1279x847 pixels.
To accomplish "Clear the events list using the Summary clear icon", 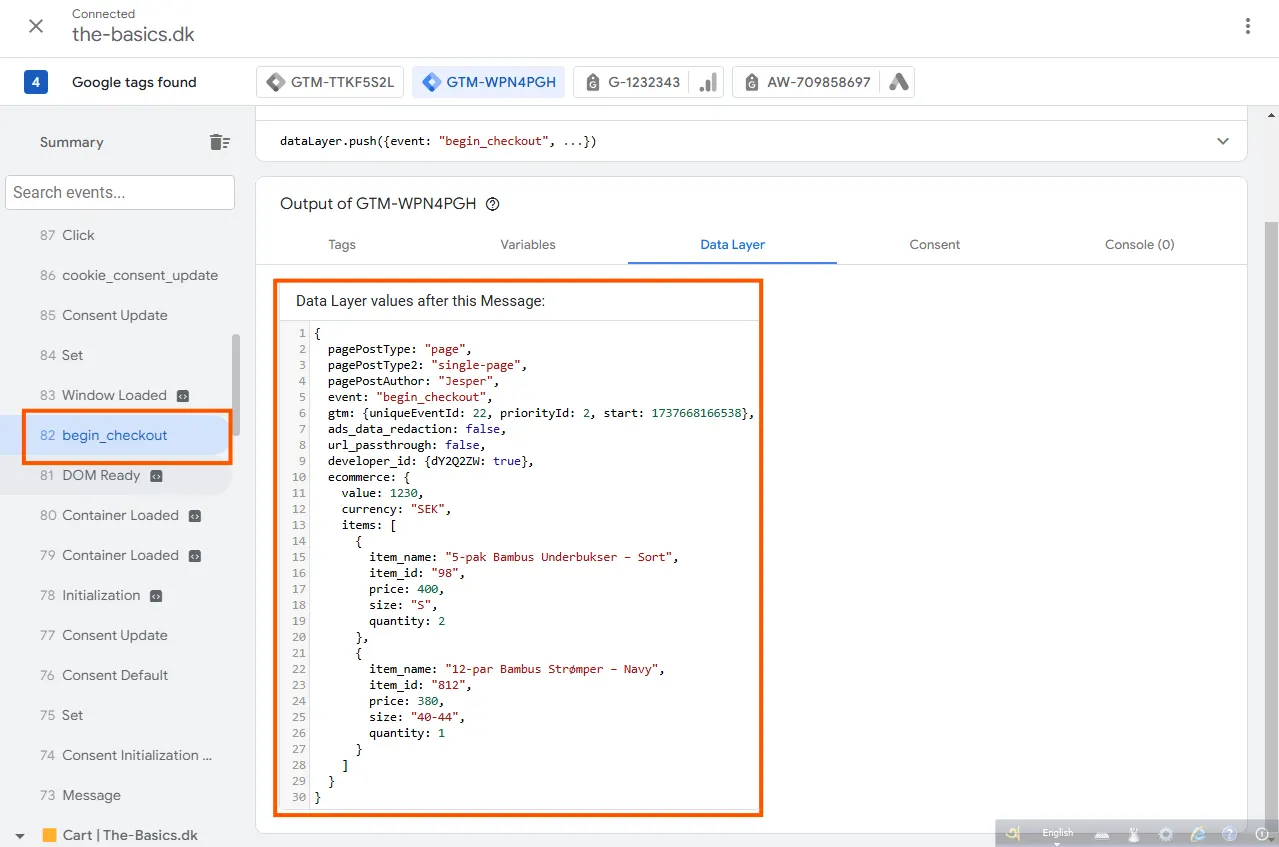I will [220, 142].
